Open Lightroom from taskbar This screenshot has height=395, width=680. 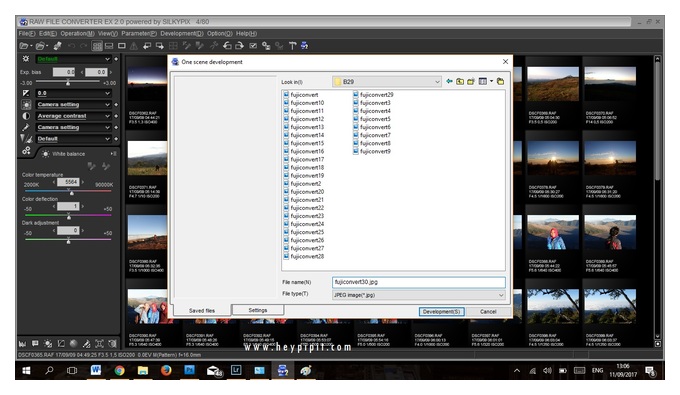pyautogui.click(x=236, y=371)
